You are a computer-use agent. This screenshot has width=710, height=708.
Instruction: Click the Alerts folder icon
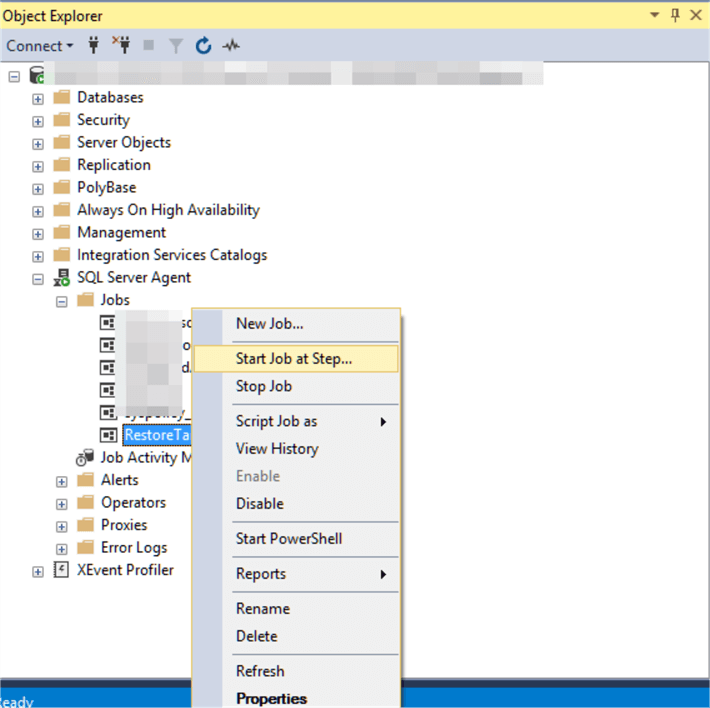pyautogui.click(x=86, y=479)
